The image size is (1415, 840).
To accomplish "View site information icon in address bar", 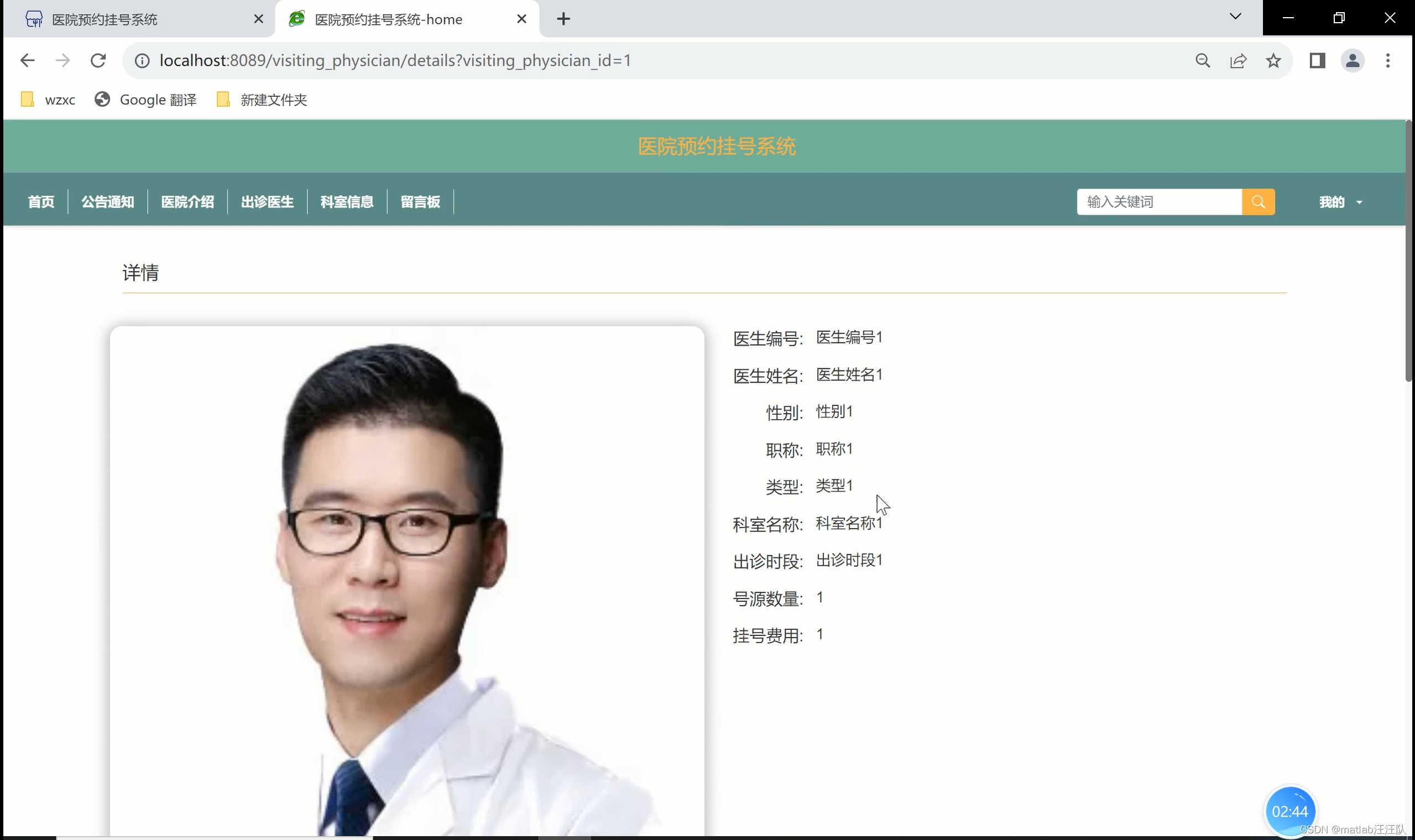I will tap(142, 61).
